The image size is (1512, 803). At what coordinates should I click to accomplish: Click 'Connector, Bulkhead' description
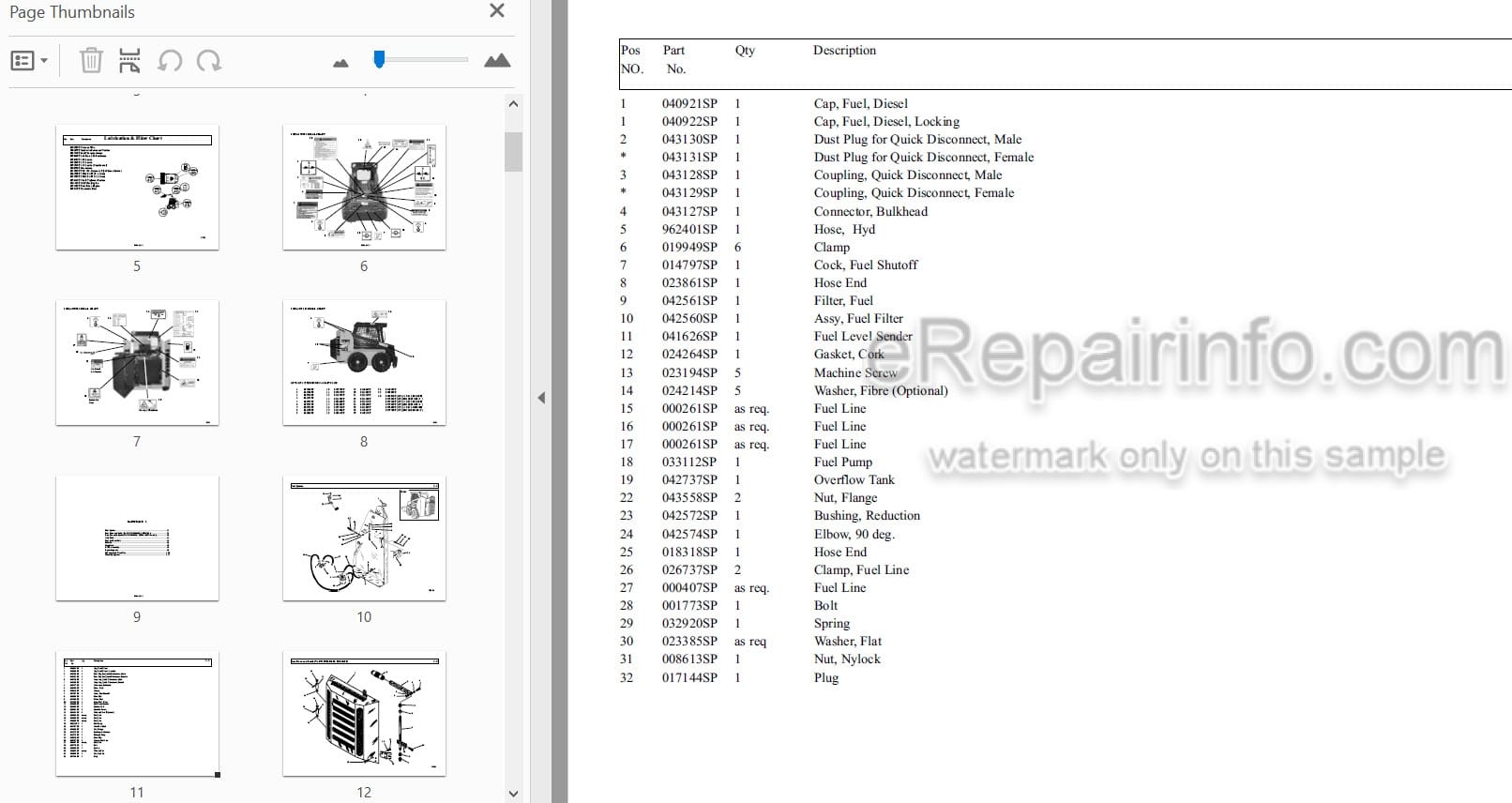point(870,212)
